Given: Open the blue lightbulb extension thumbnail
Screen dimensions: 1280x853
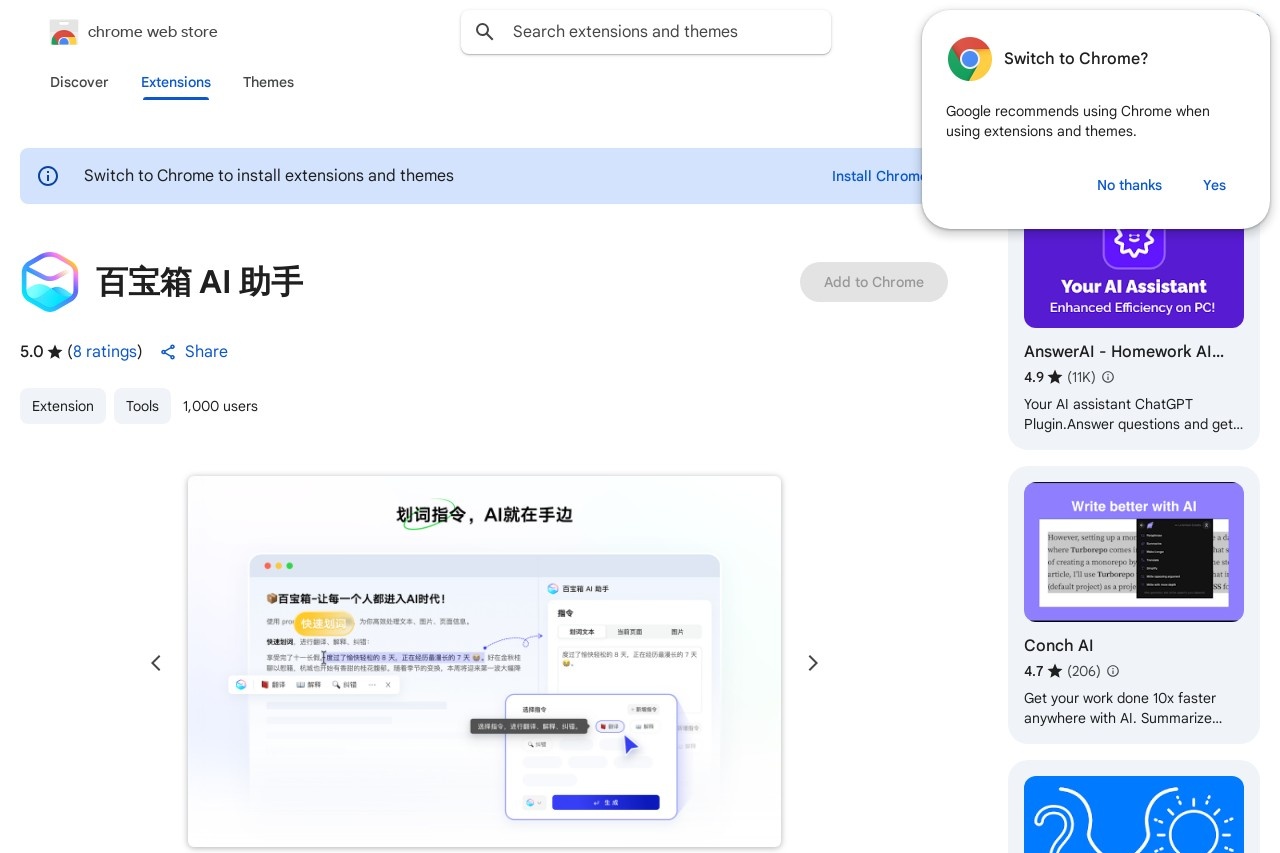Looking at the screenshot, I should tap(1134, 814).
